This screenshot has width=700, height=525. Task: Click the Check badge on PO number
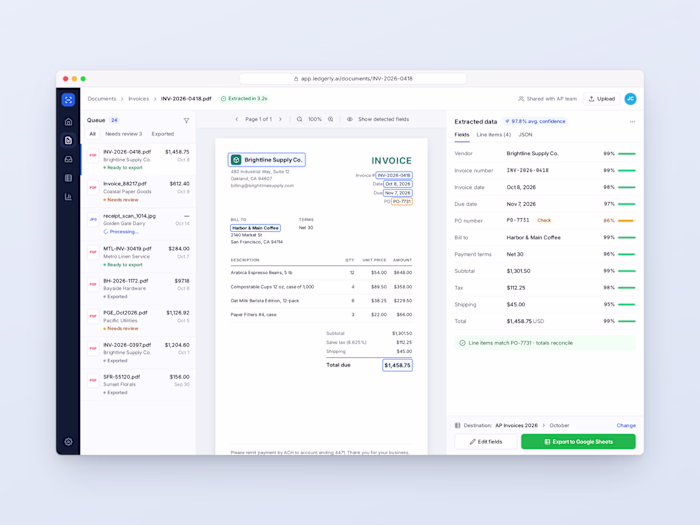point(544,220)
